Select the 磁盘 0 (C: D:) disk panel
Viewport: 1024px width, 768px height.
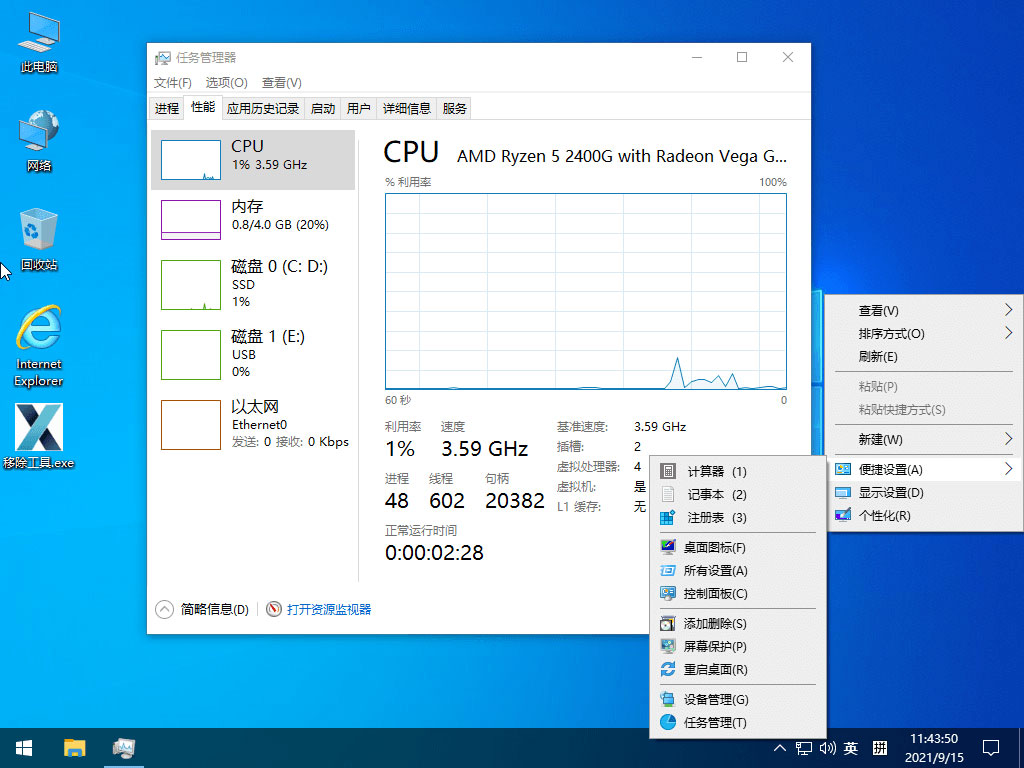point(255,284)
